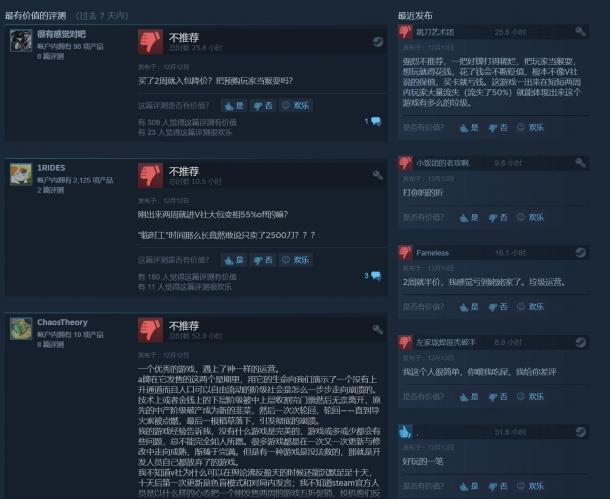The width and height of the screenshot is (610, 499).
Task: Mark 欢乐 (funny) on the first review
Action: tap(296, 105)
